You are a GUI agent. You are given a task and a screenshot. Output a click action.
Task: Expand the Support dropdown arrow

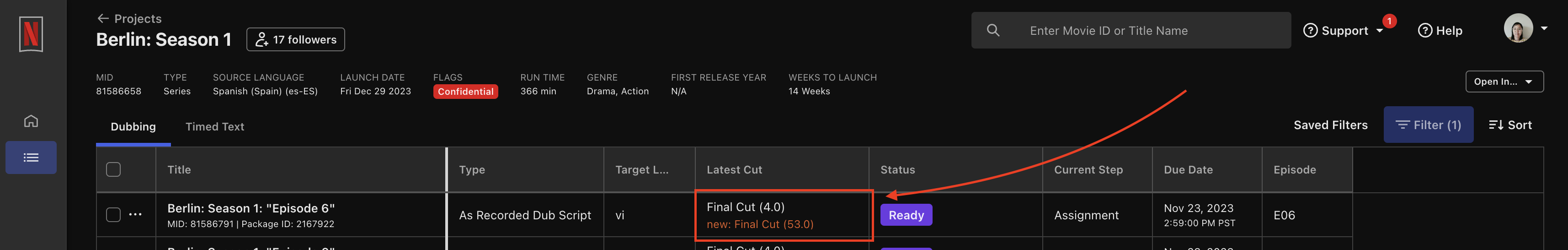[x=1379, y=31]
